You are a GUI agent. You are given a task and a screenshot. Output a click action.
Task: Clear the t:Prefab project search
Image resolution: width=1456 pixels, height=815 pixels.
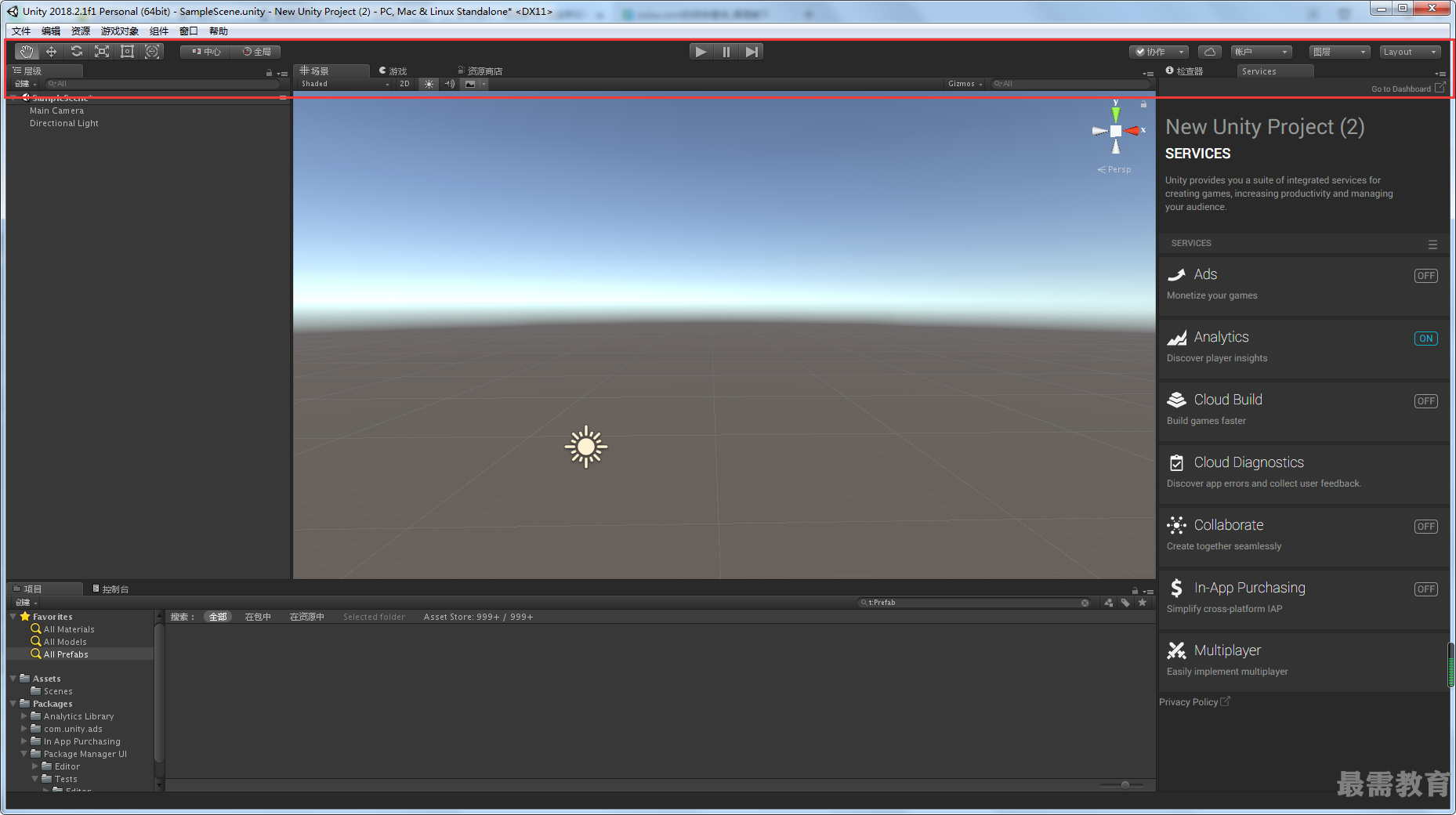tap(1085, 603)
